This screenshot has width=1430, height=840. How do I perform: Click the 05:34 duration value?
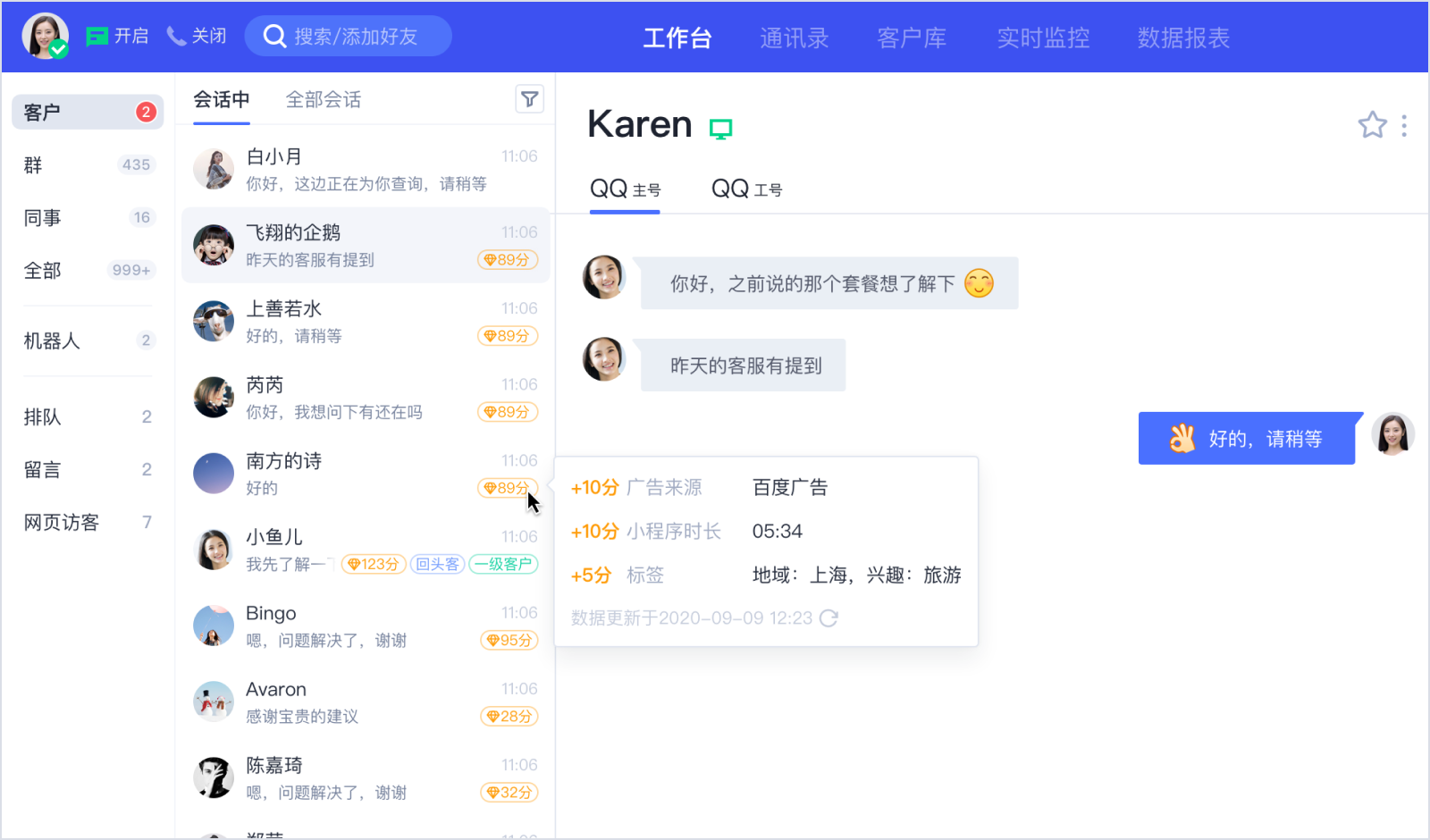[x=778, y=532]
